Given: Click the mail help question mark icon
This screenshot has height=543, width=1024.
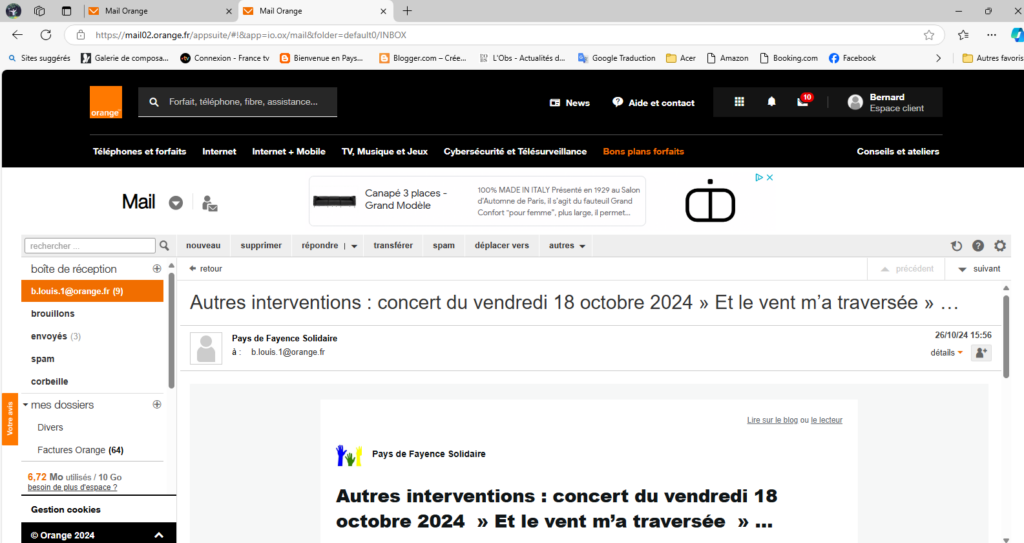Looking at the screenshot, I should (x=978, y=246).
